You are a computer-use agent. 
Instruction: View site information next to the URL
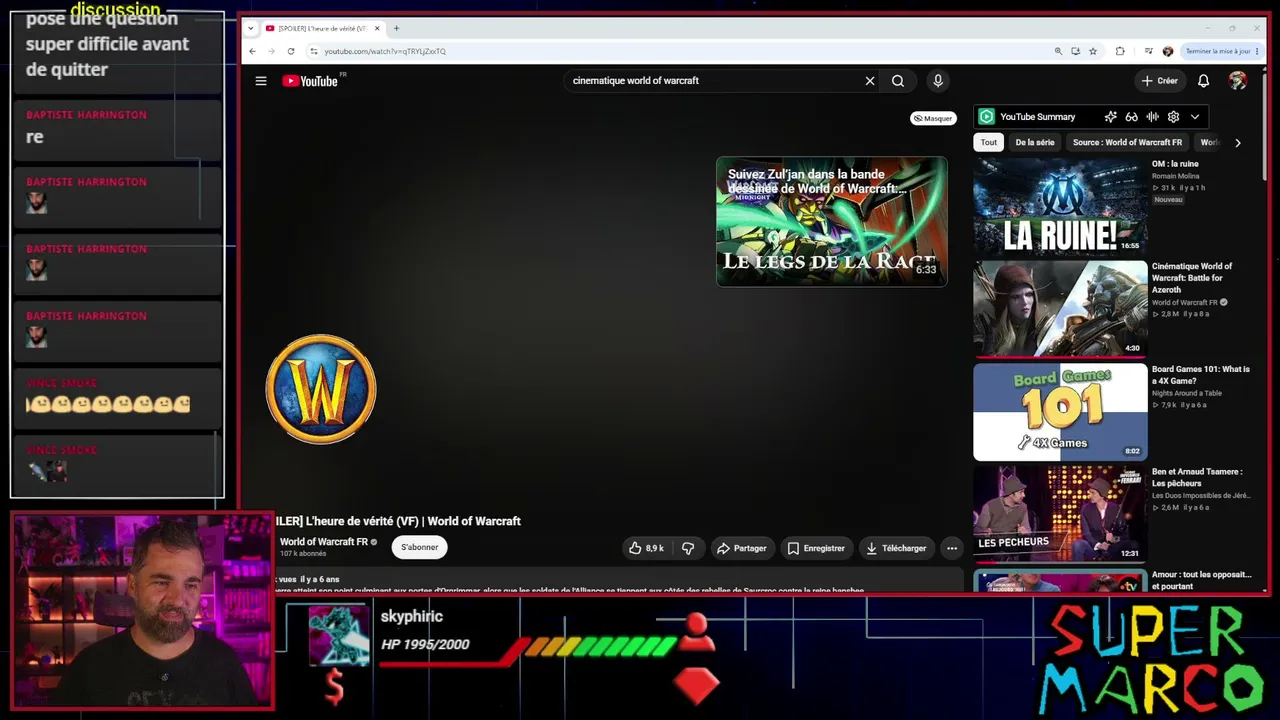tap(313, 51)
